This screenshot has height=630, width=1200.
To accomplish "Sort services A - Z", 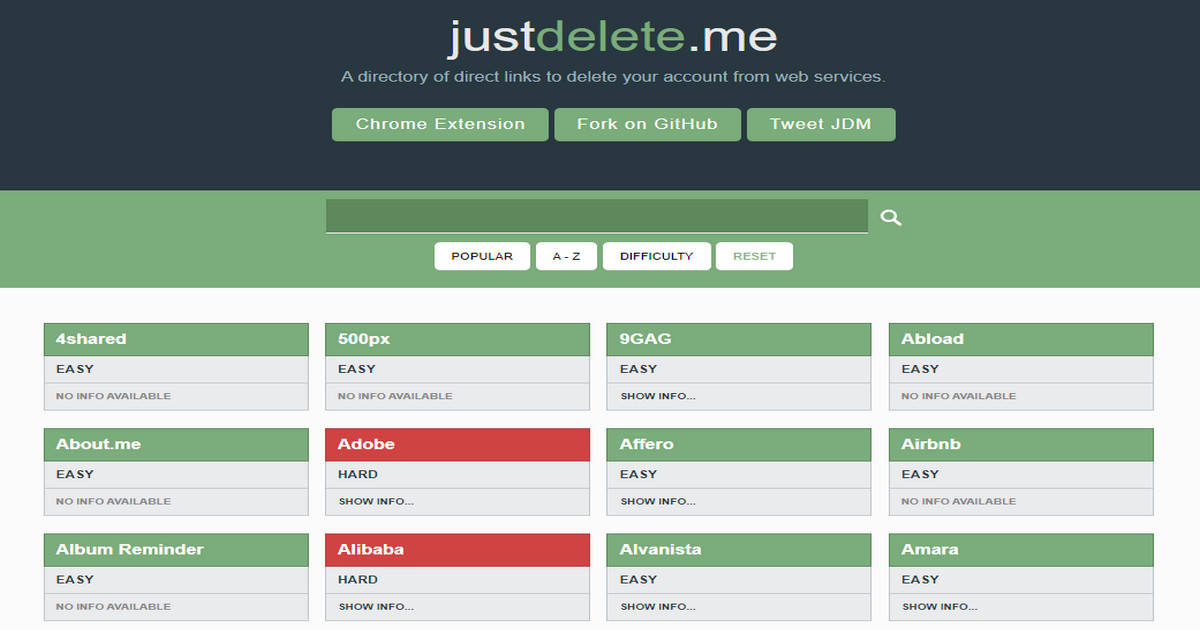I will (x=566, y=256).
